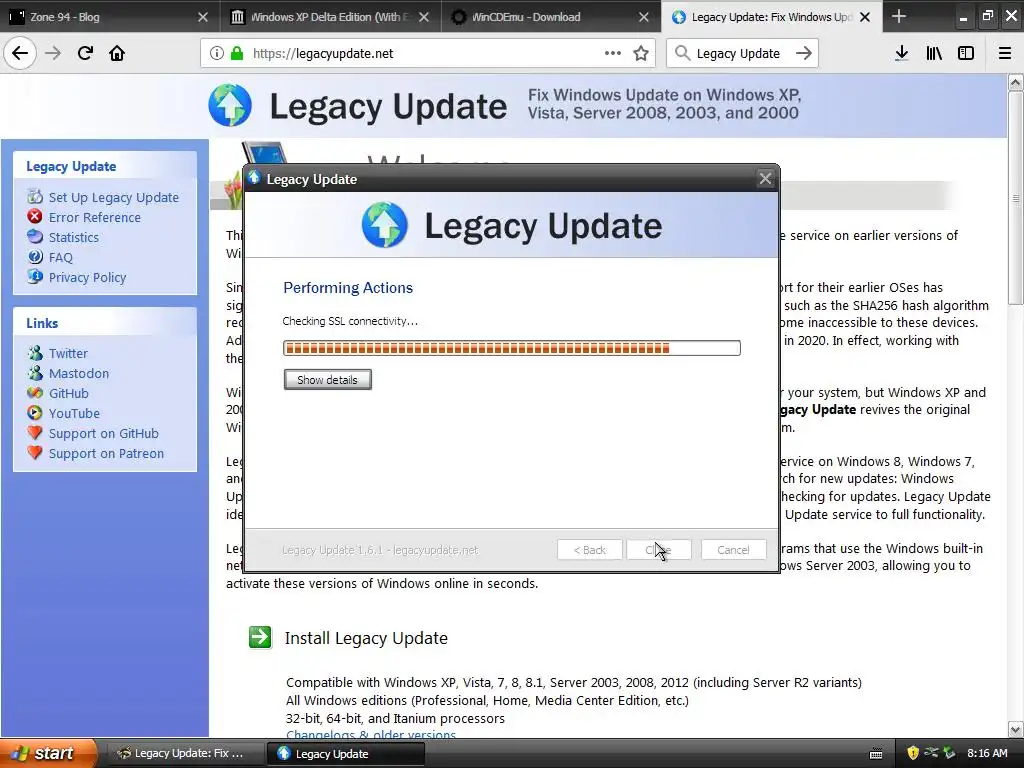Open the browser library icon
1024x768 pixels.
tap(934, 53)
